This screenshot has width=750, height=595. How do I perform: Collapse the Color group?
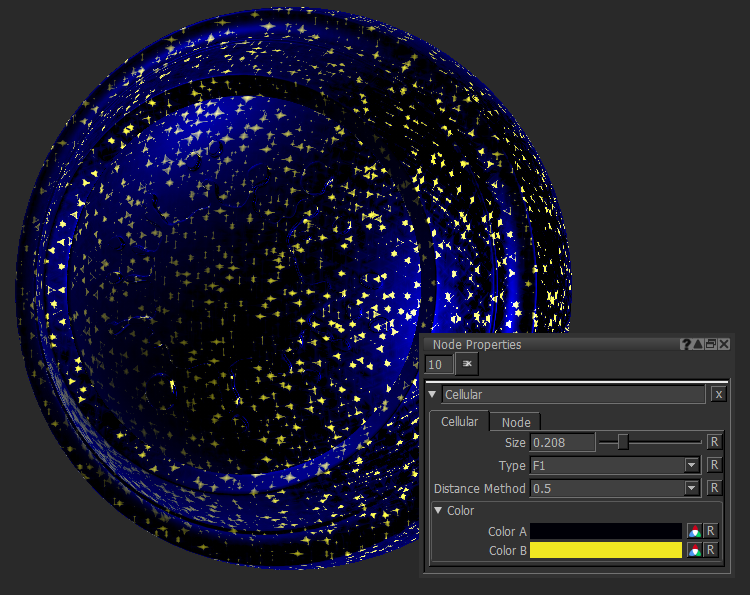(439, 511)
